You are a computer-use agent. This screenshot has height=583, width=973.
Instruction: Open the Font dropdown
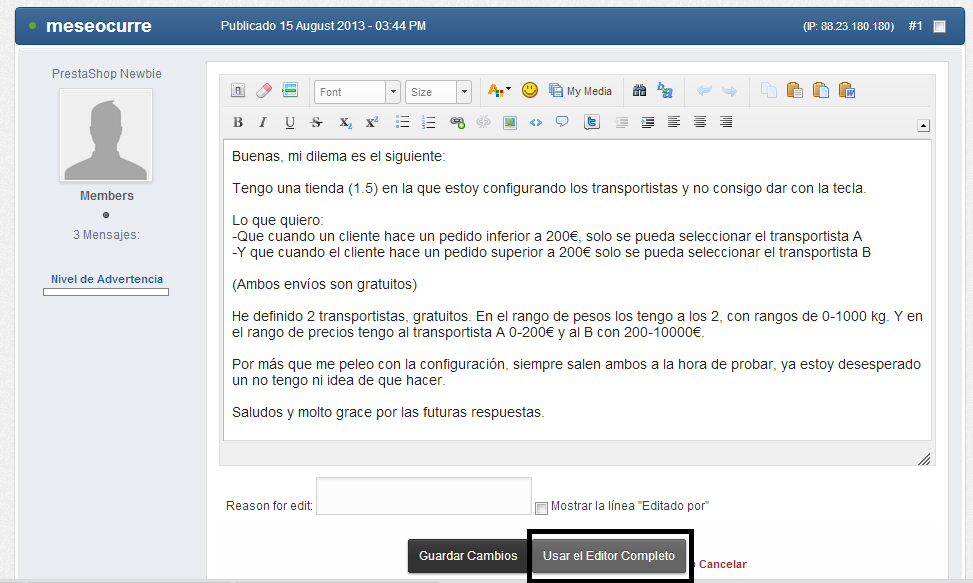point(355,91)
